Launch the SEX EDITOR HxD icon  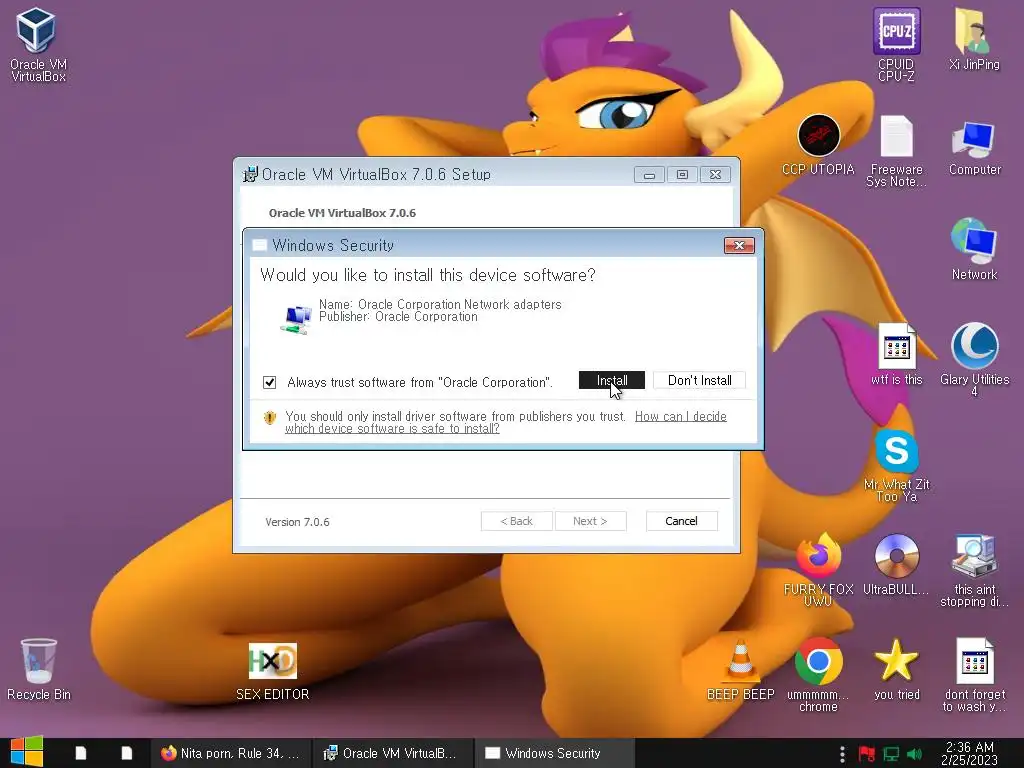272,671
